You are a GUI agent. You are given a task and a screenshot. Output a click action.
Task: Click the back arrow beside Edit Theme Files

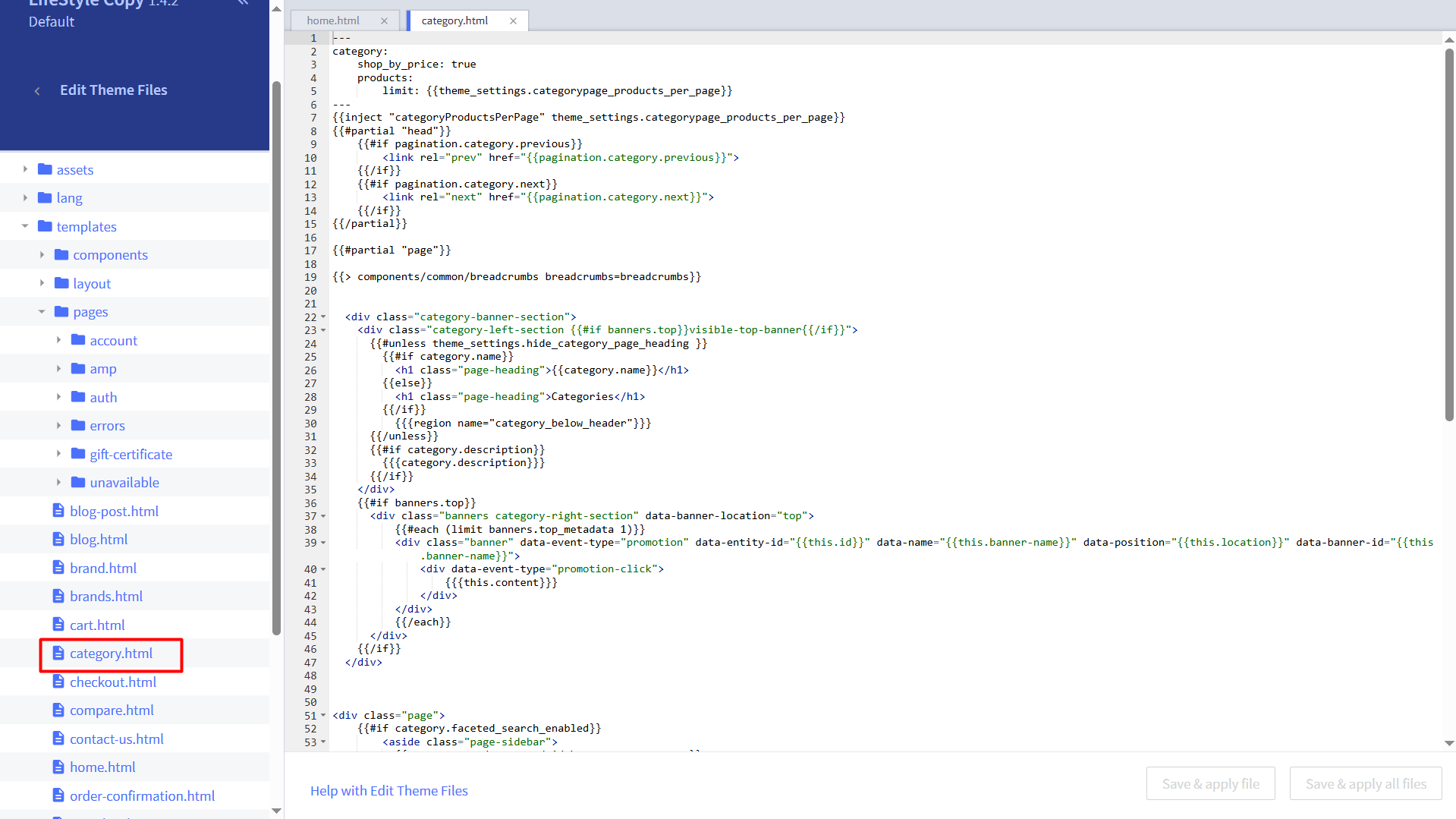click(37, 91)
